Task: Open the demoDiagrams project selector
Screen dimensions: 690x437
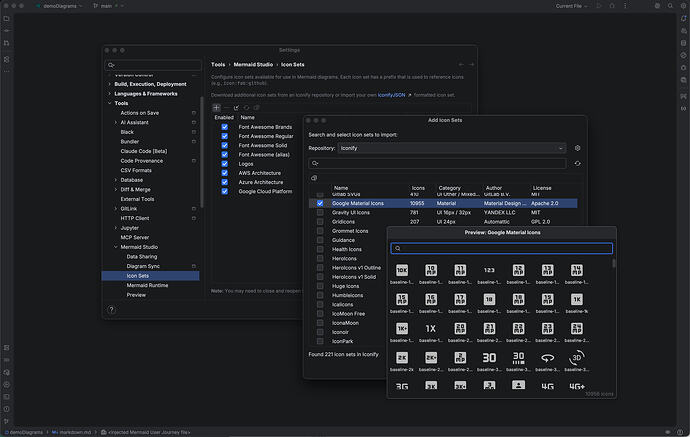Action: 59,6
